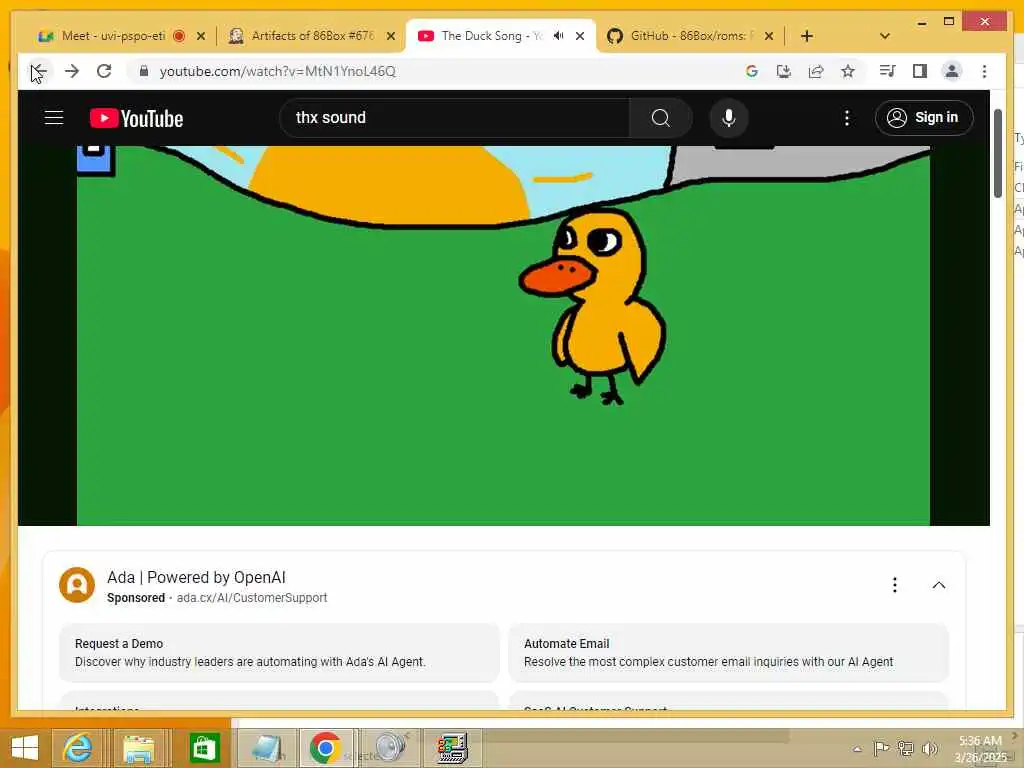The width and height of the screenshot is (1024, 768).
Task: Click the network tray icon
Action: [x=905, y=748]
